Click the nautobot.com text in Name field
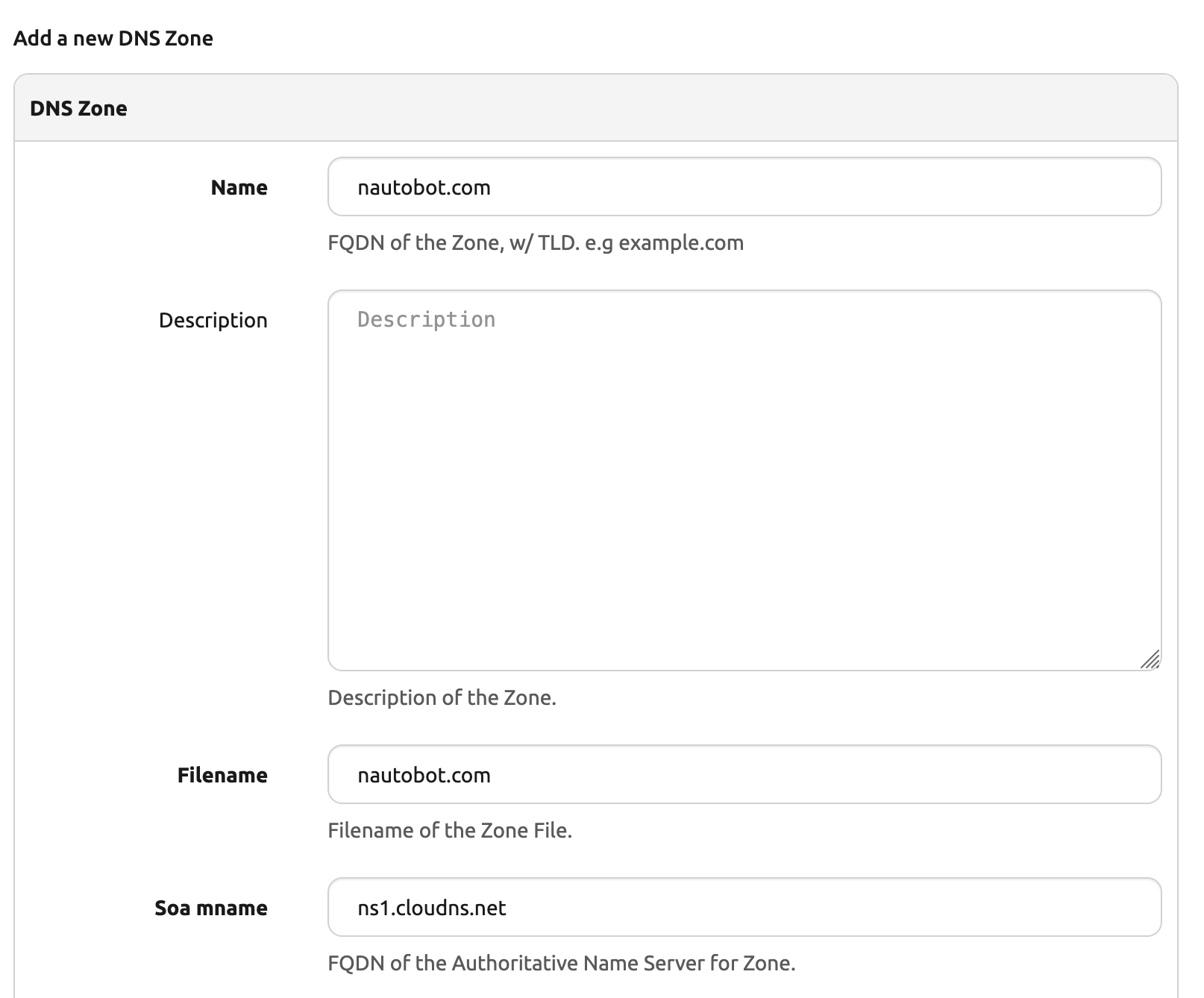Image resolution: width=1204 pixels, height=998 pixels. click(x=424, y=187)
